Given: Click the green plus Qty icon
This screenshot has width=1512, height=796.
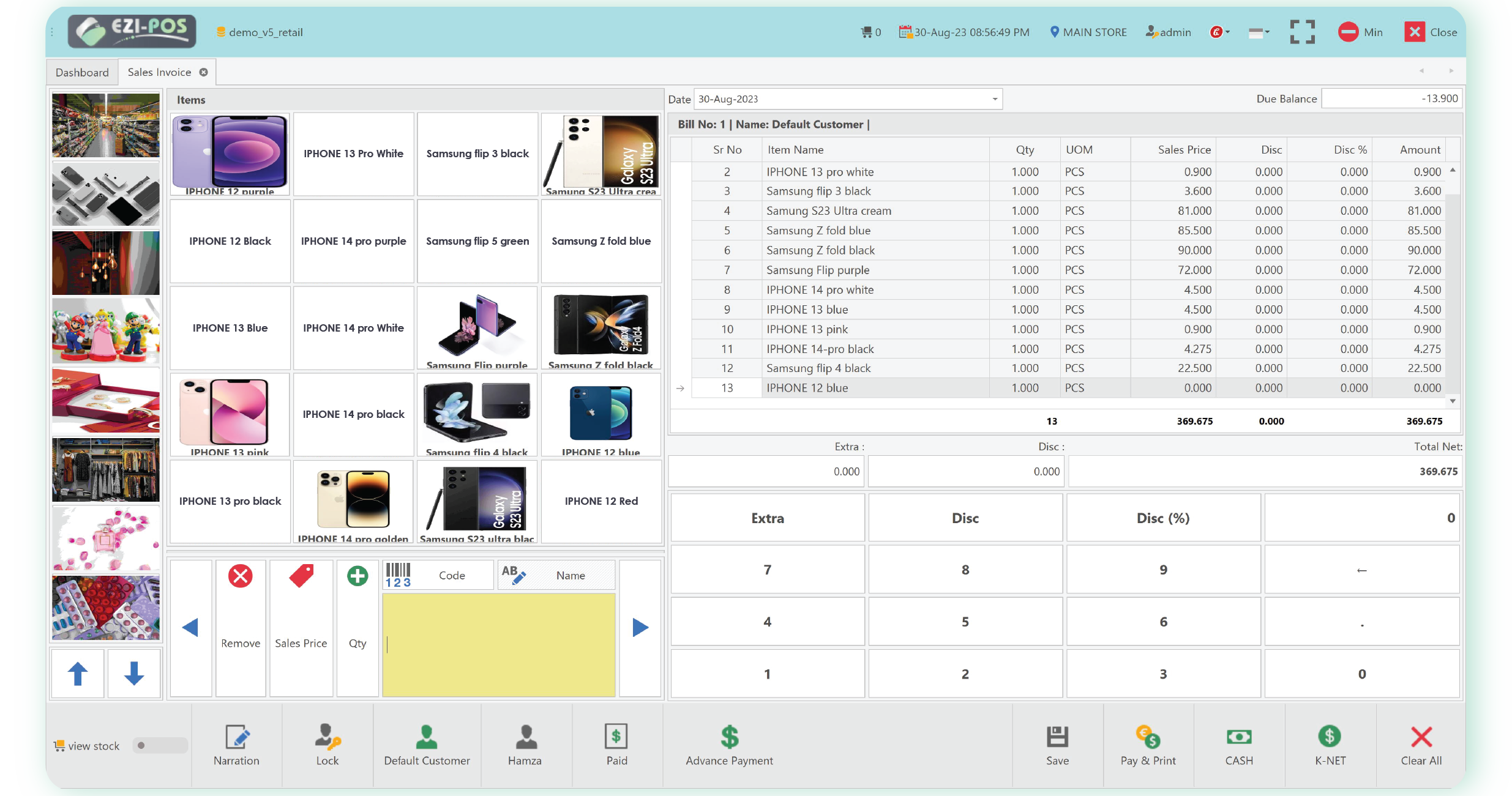Looking at the screenshot, I should point(357,576).
